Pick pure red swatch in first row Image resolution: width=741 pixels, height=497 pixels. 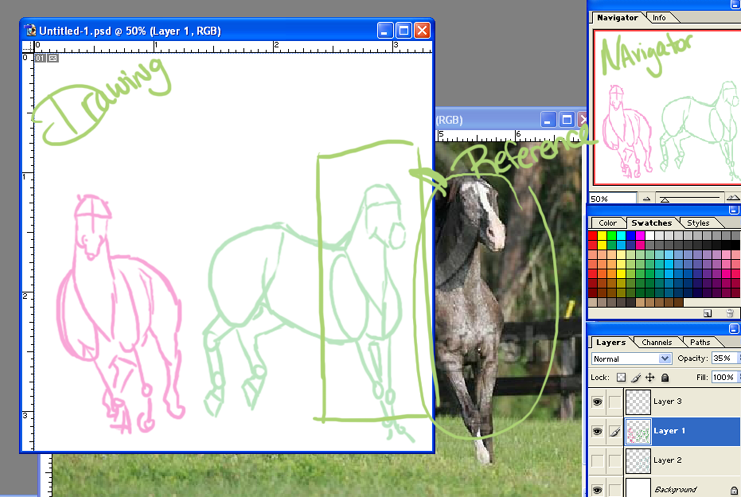click(593, 235)
